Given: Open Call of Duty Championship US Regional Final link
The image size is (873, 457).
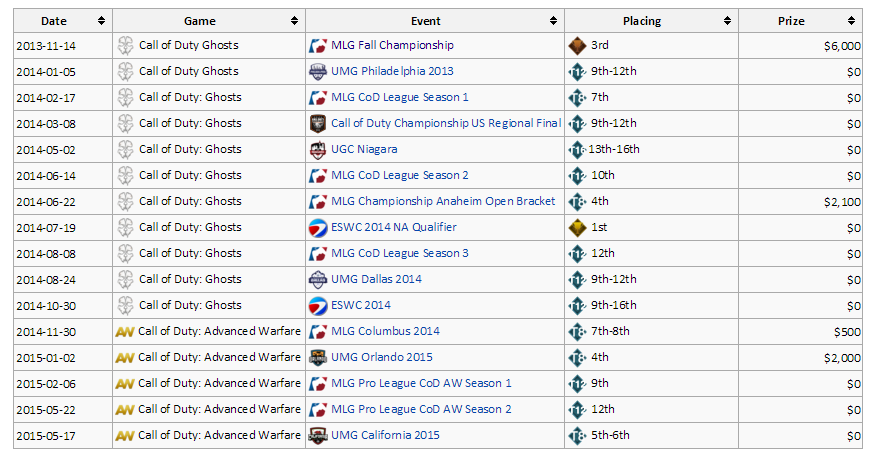Looking at the screenshot, I should click(x=446, y=123).
